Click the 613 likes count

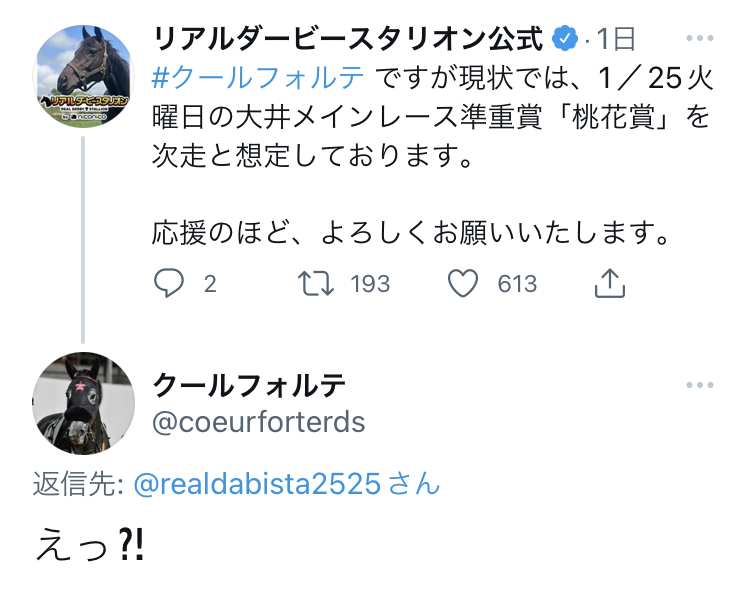[x=517, y=284]
